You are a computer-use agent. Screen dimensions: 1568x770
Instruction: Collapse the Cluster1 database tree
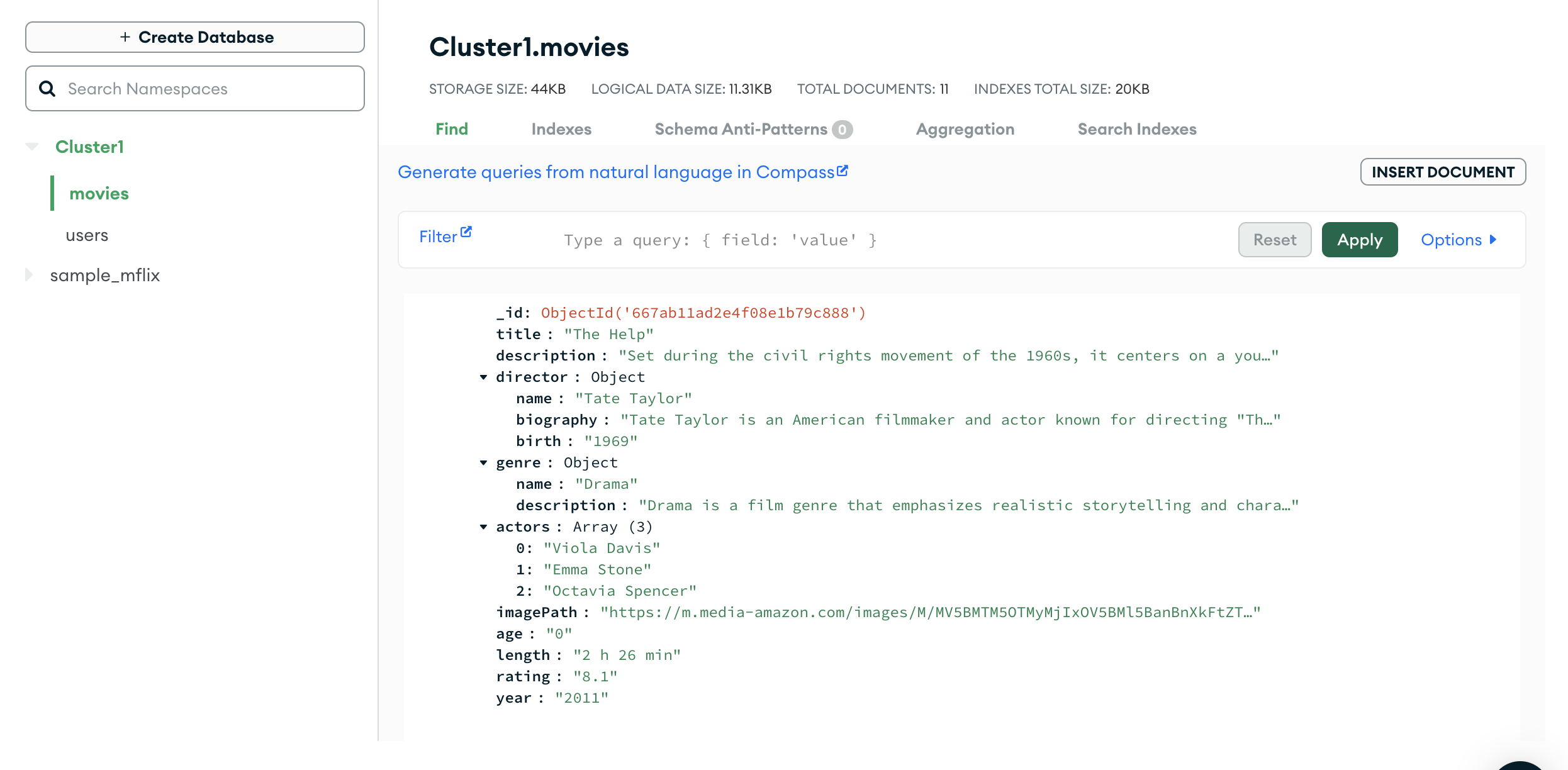tap(32, 147)
